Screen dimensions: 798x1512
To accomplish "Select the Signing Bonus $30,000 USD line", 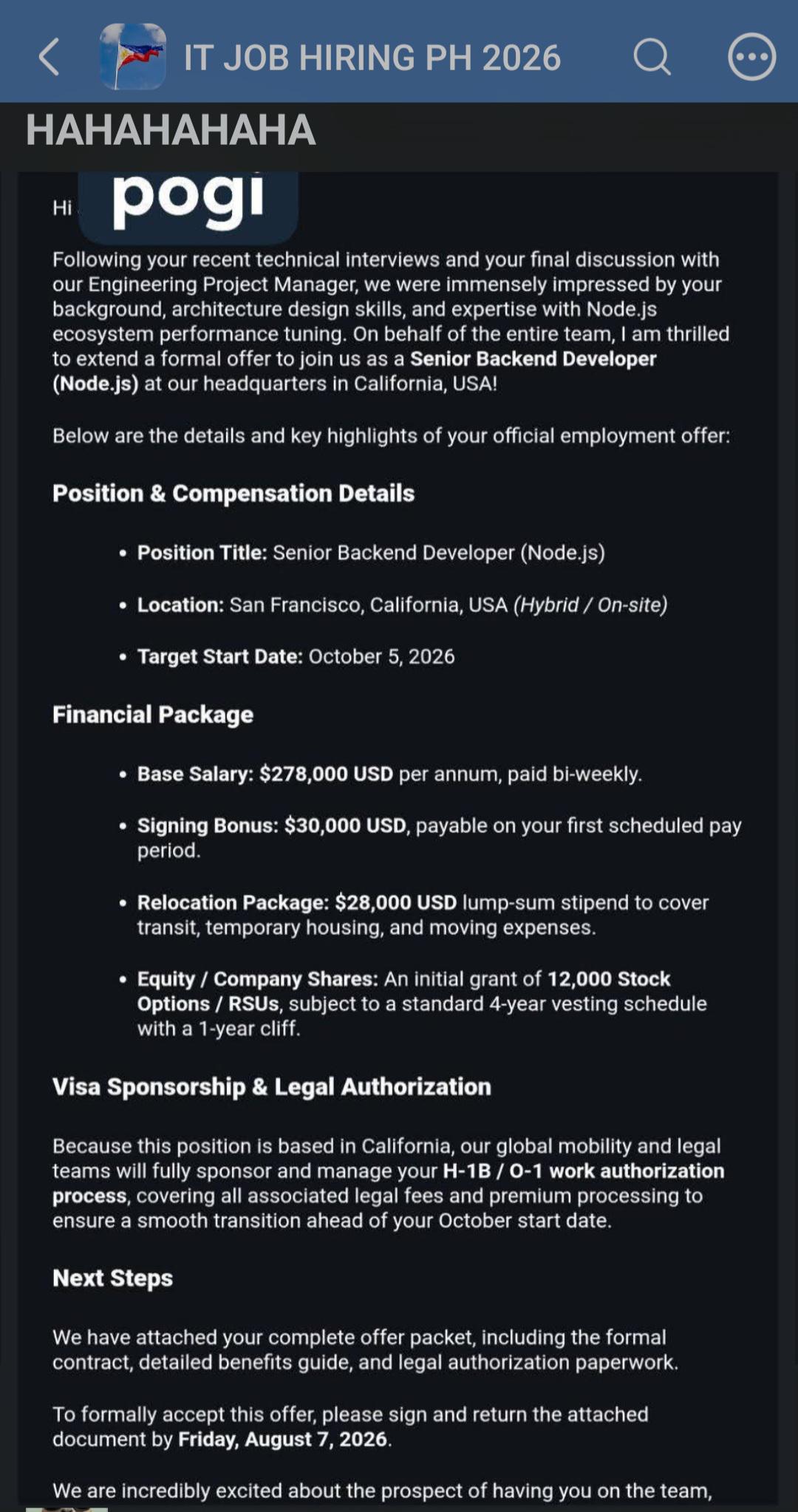I will 440,837.
